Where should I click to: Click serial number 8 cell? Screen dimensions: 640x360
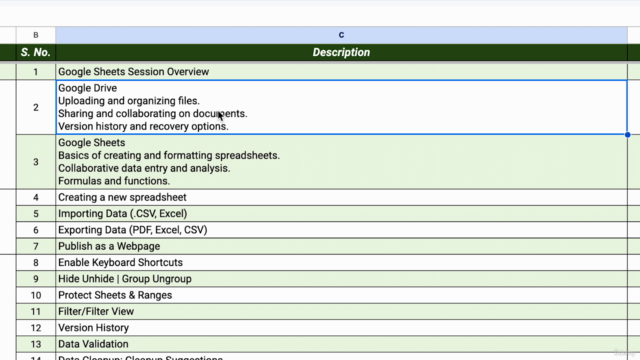click(36, 262)
